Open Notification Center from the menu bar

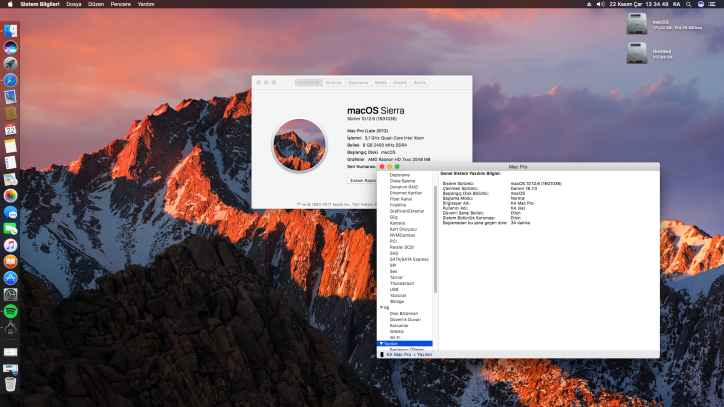713,4
